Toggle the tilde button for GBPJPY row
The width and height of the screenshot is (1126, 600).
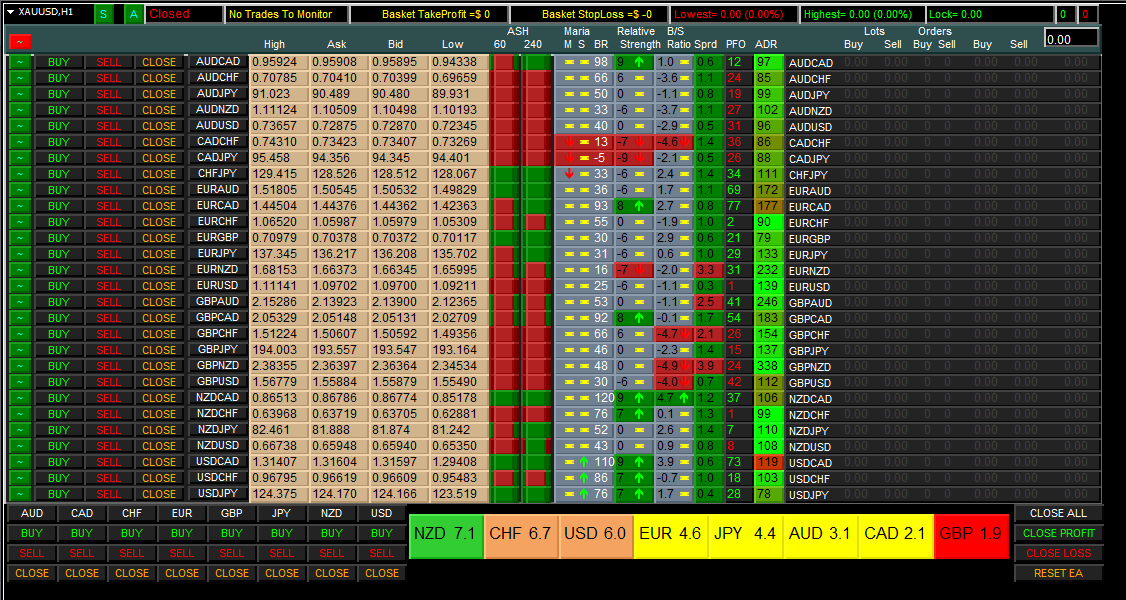[x=20, y=350]
